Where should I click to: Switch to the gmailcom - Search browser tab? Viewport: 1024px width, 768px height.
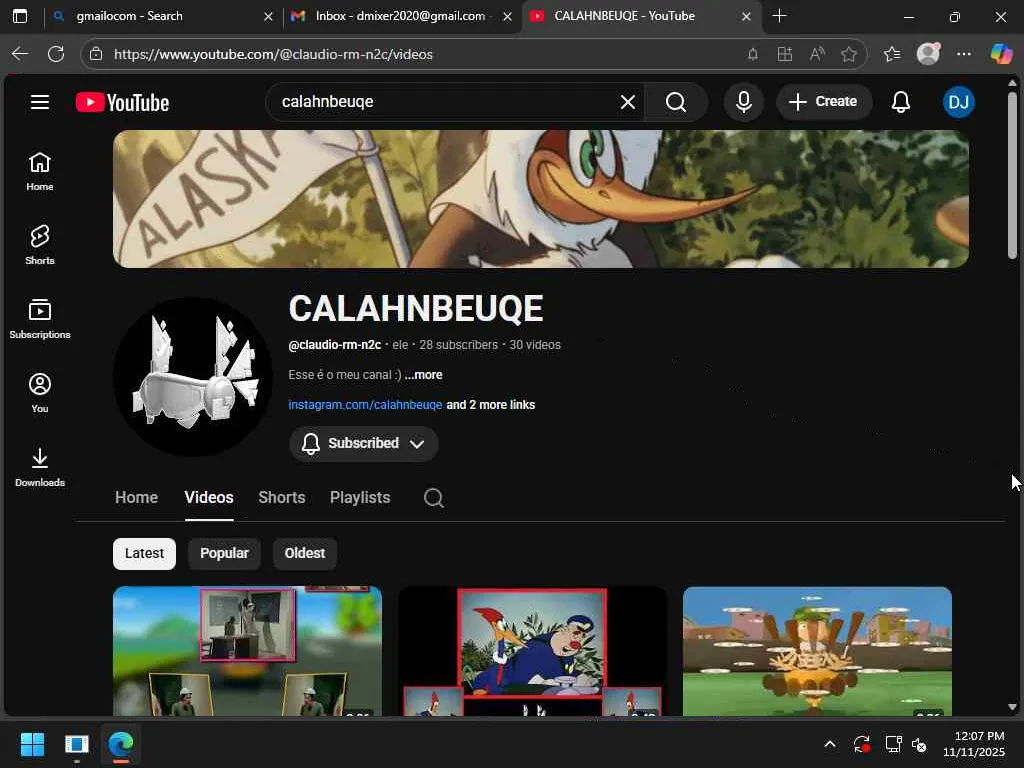[x=162, y=16]
